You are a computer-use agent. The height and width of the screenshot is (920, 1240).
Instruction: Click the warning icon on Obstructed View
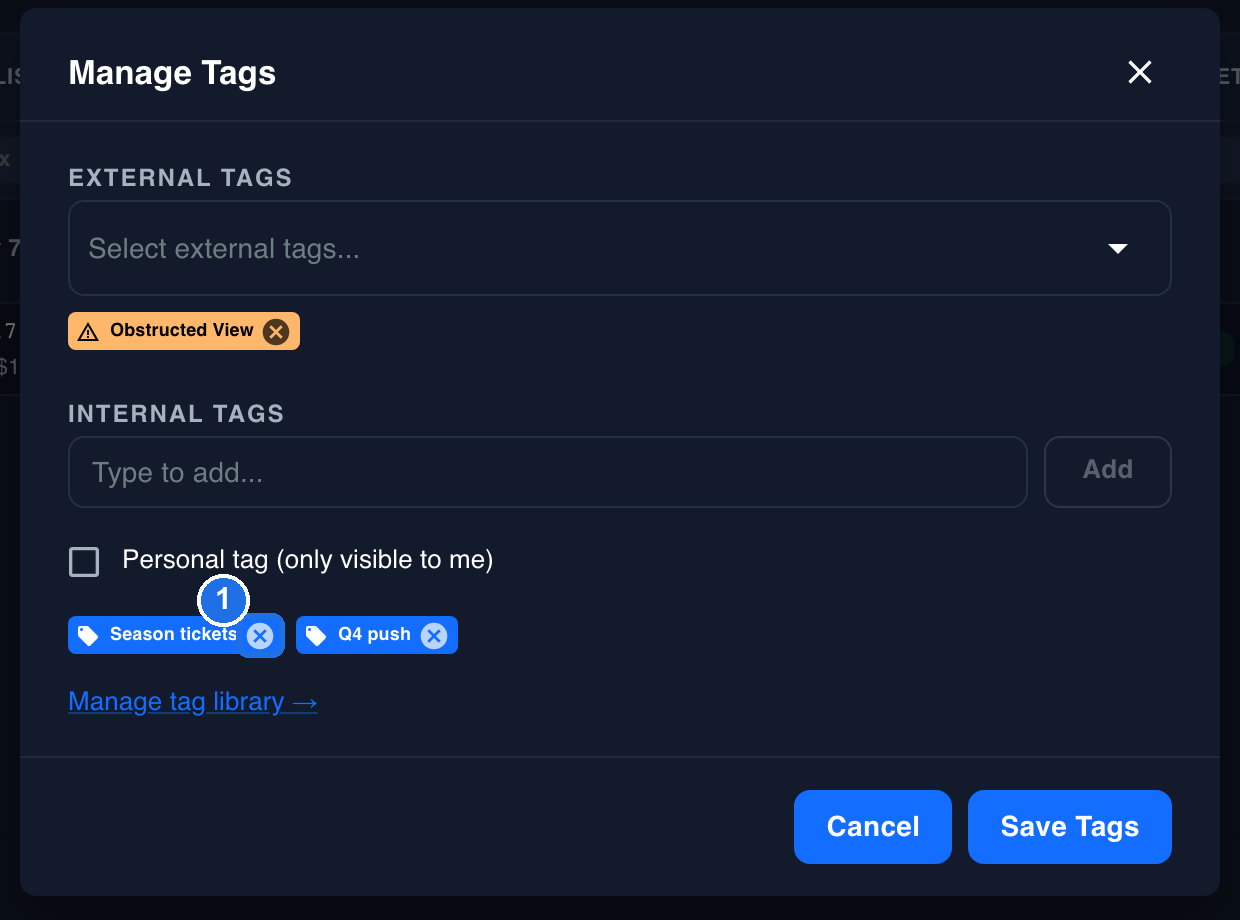(88, 332)
